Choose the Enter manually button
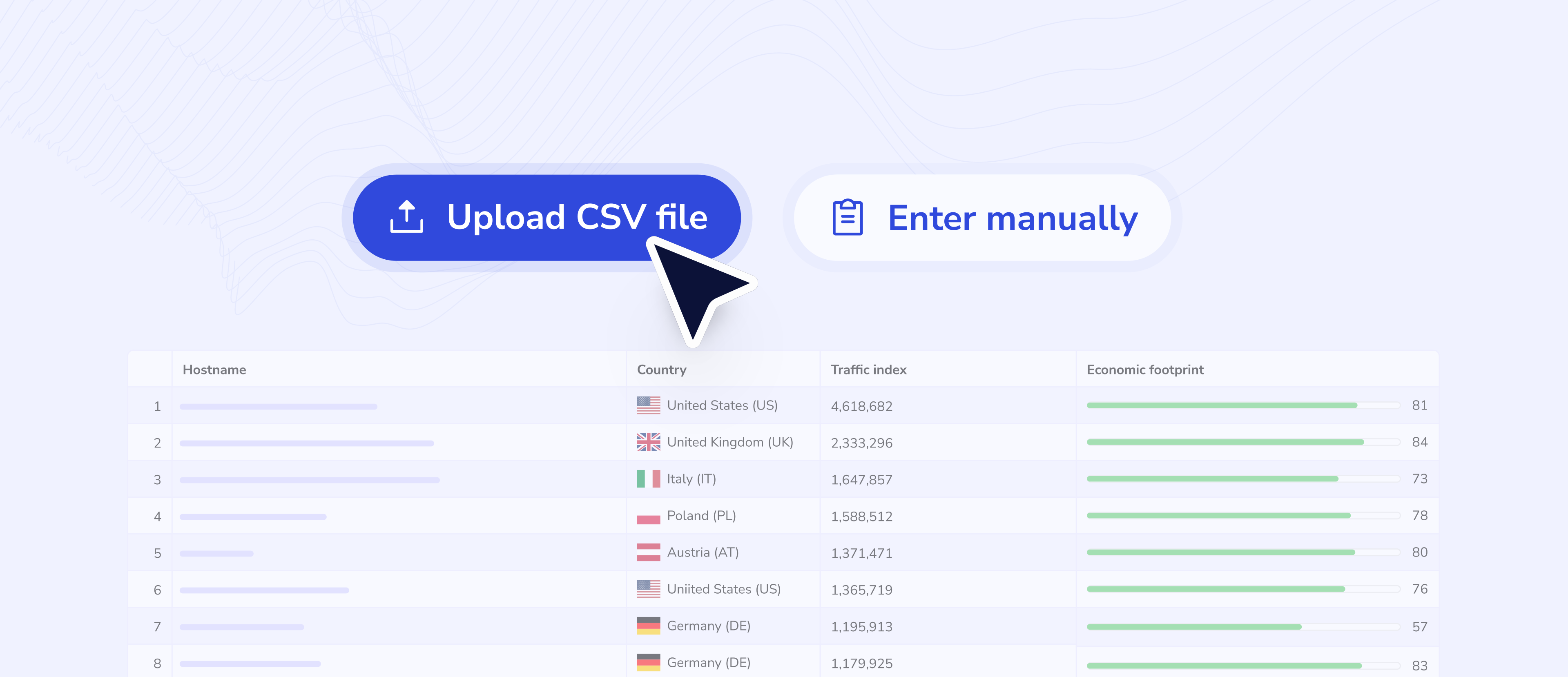The width and height of the screenshot is (1568, 677). [982, 218]
